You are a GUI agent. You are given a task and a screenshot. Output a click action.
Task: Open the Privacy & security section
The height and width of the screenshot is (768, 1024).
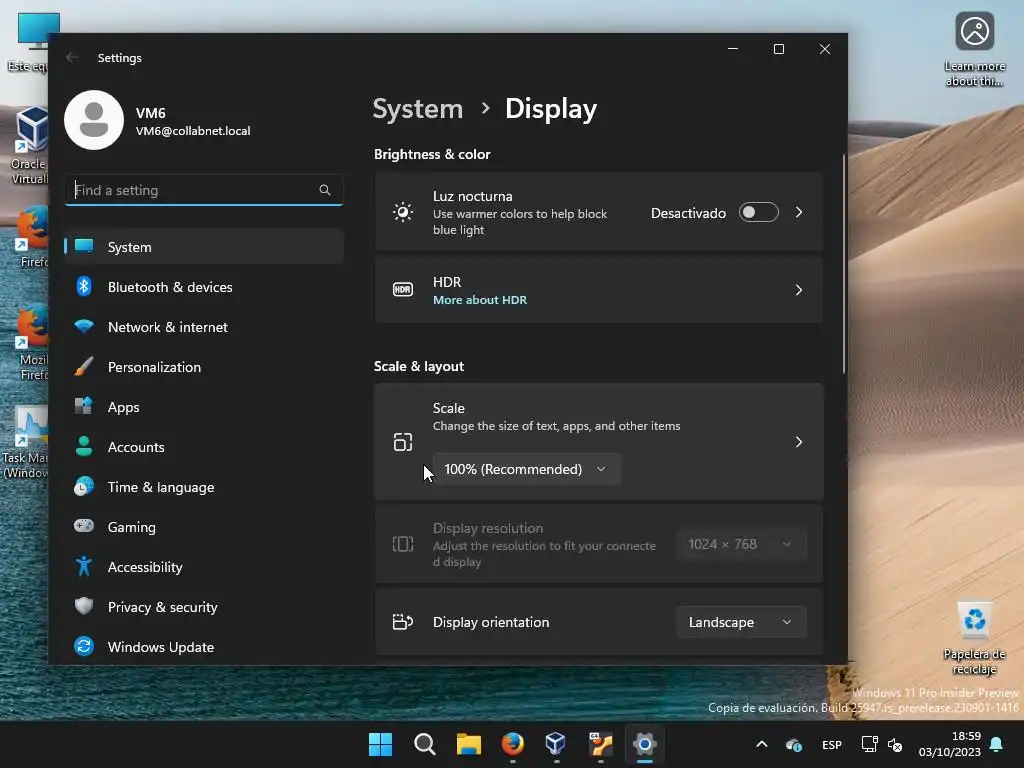click(x=204, y=607)
